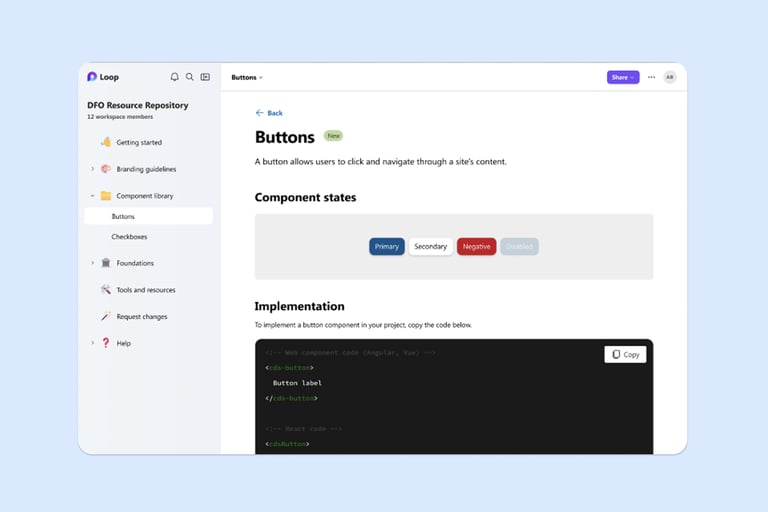768x512 pixels.
Task: Click the 'Button label' code line
Action: (297, 383)
